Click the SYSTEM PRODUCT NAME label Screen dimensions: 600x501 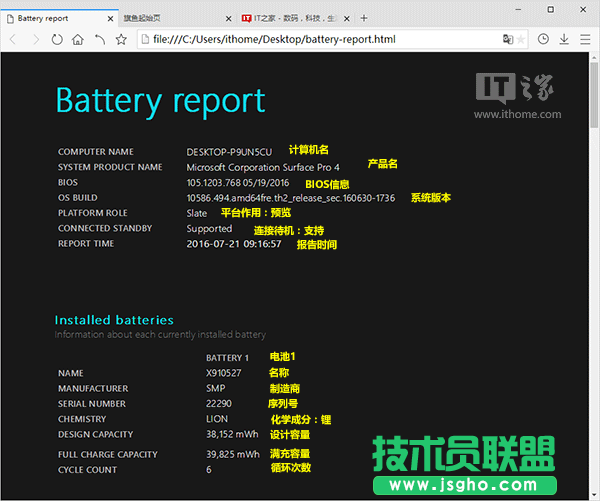(x=110, y=167)
